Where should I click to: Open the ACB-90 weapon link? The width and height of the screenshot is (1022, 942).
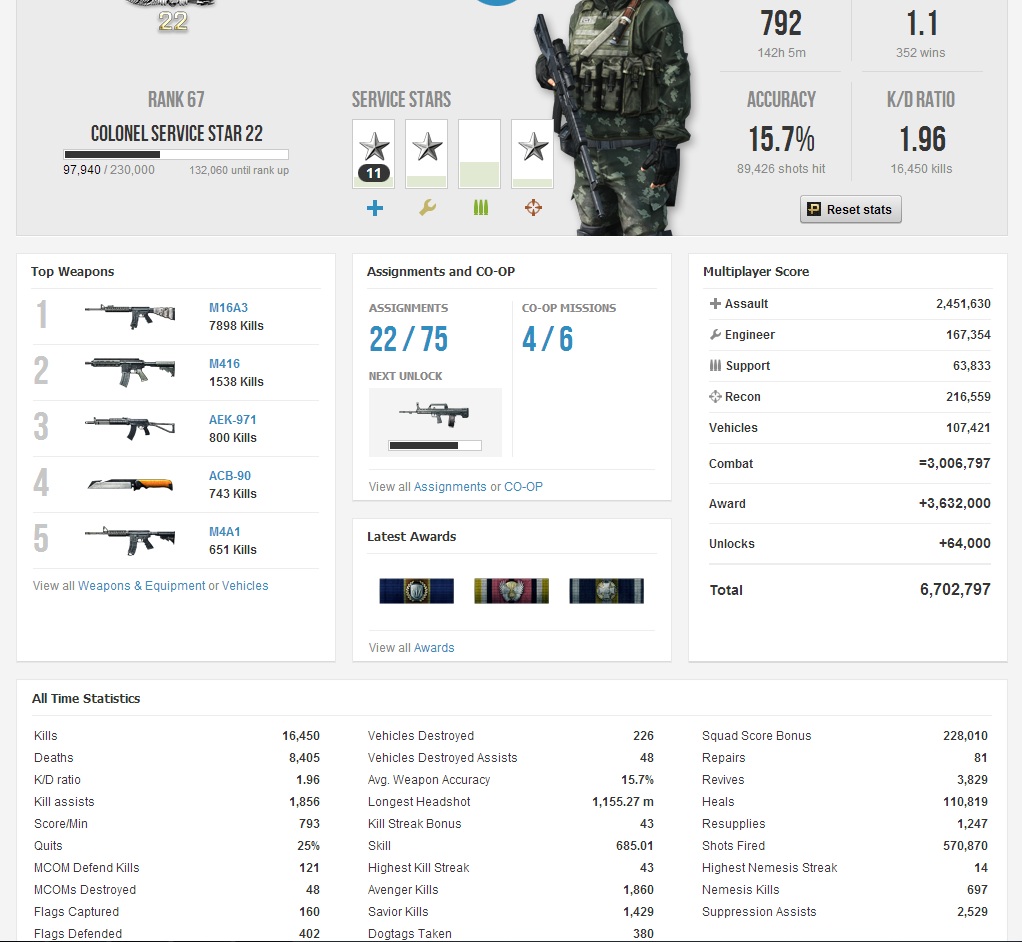[x=229, y=476]
